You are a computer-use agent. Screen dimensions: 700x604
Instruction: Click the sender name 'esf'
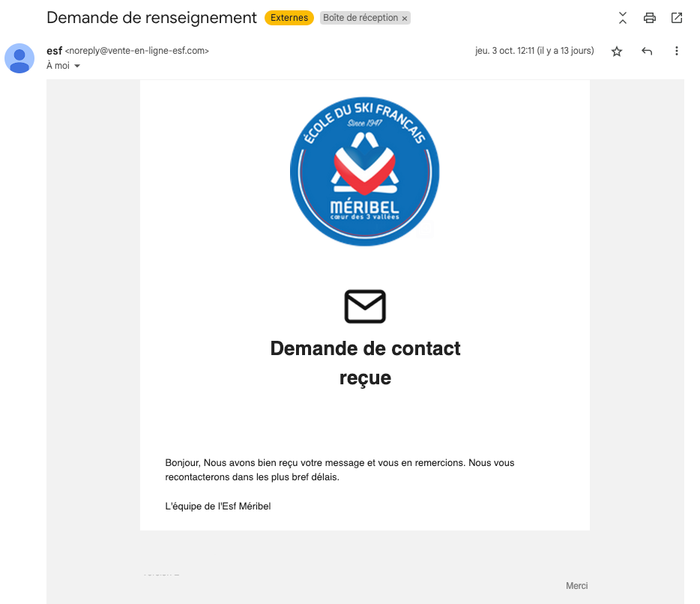(54, 51)
